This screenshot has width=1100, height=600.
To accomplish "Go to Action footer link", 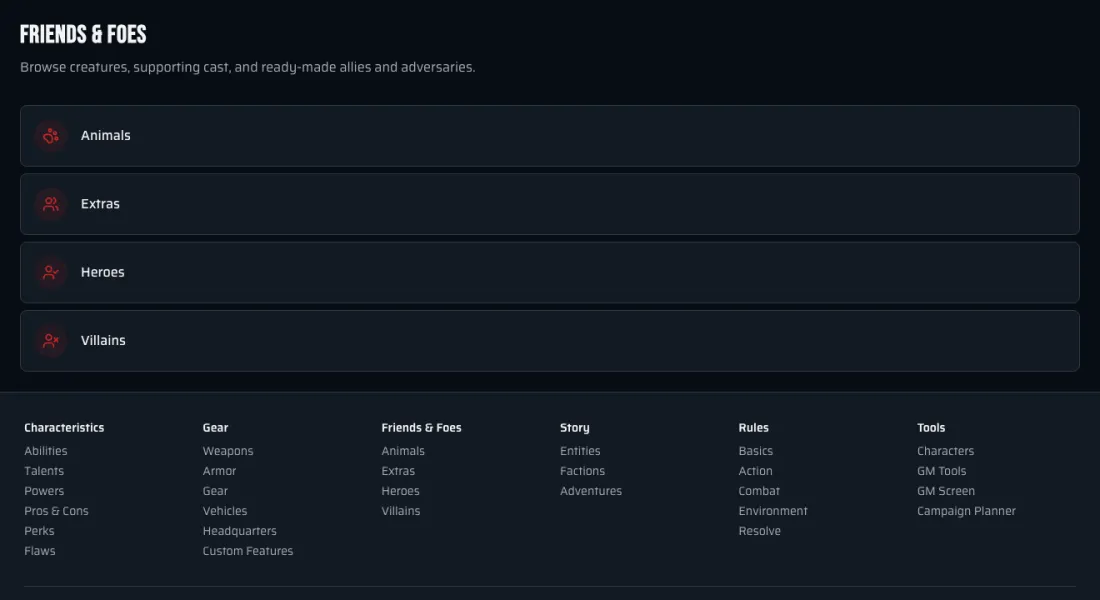I will click(x=756, y=471).
